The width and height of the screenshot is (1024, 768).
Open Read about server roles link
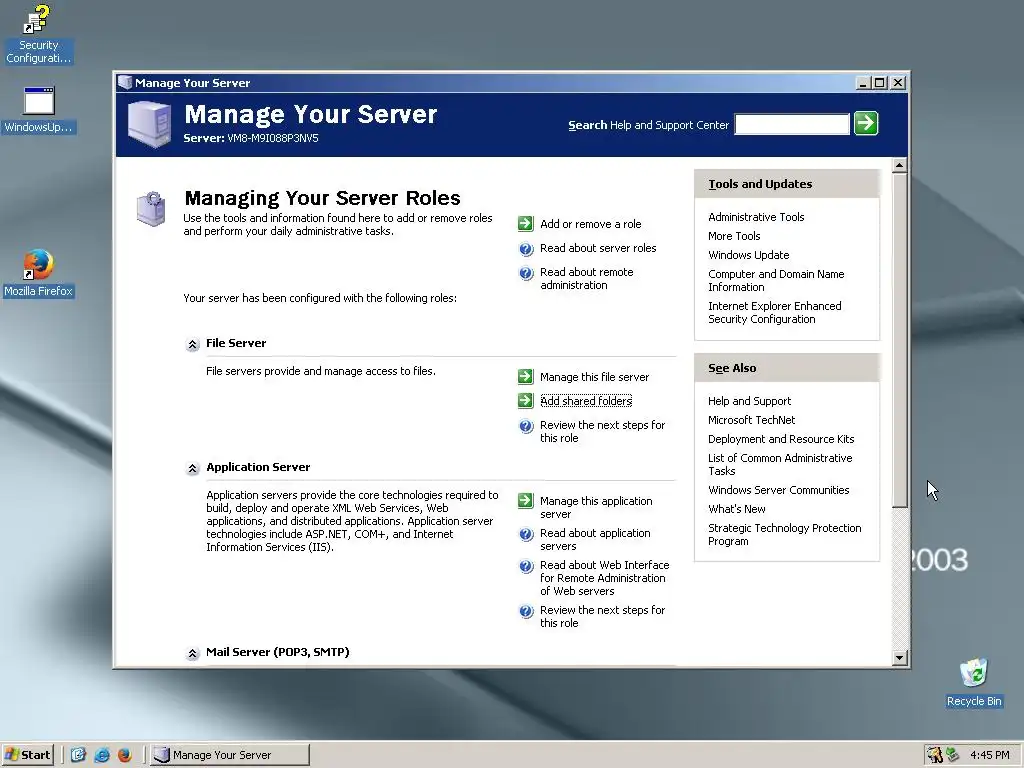click(598, 248)
